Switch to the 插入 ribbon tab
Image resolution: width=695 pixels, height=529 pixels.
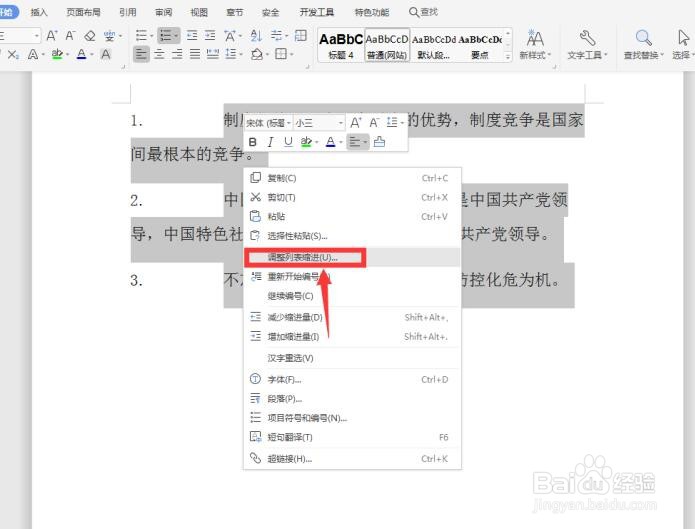(x=39, y=12)
